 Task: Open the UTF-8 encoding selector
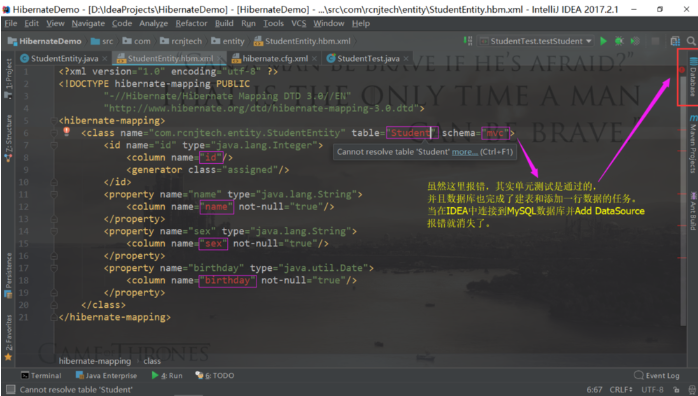tap(652, 390)
